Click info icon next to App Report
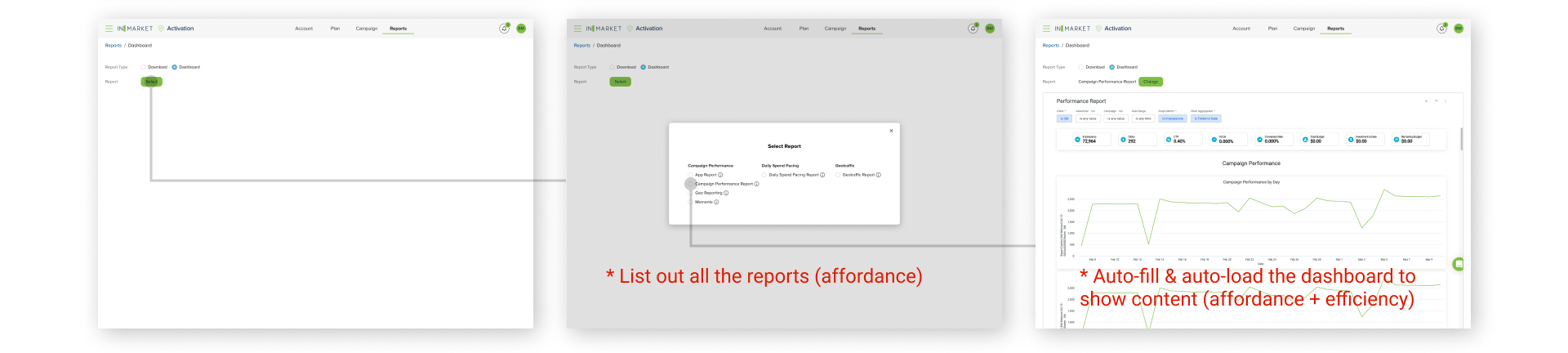This screenshot has width=1568, height=353. (720, 175)
